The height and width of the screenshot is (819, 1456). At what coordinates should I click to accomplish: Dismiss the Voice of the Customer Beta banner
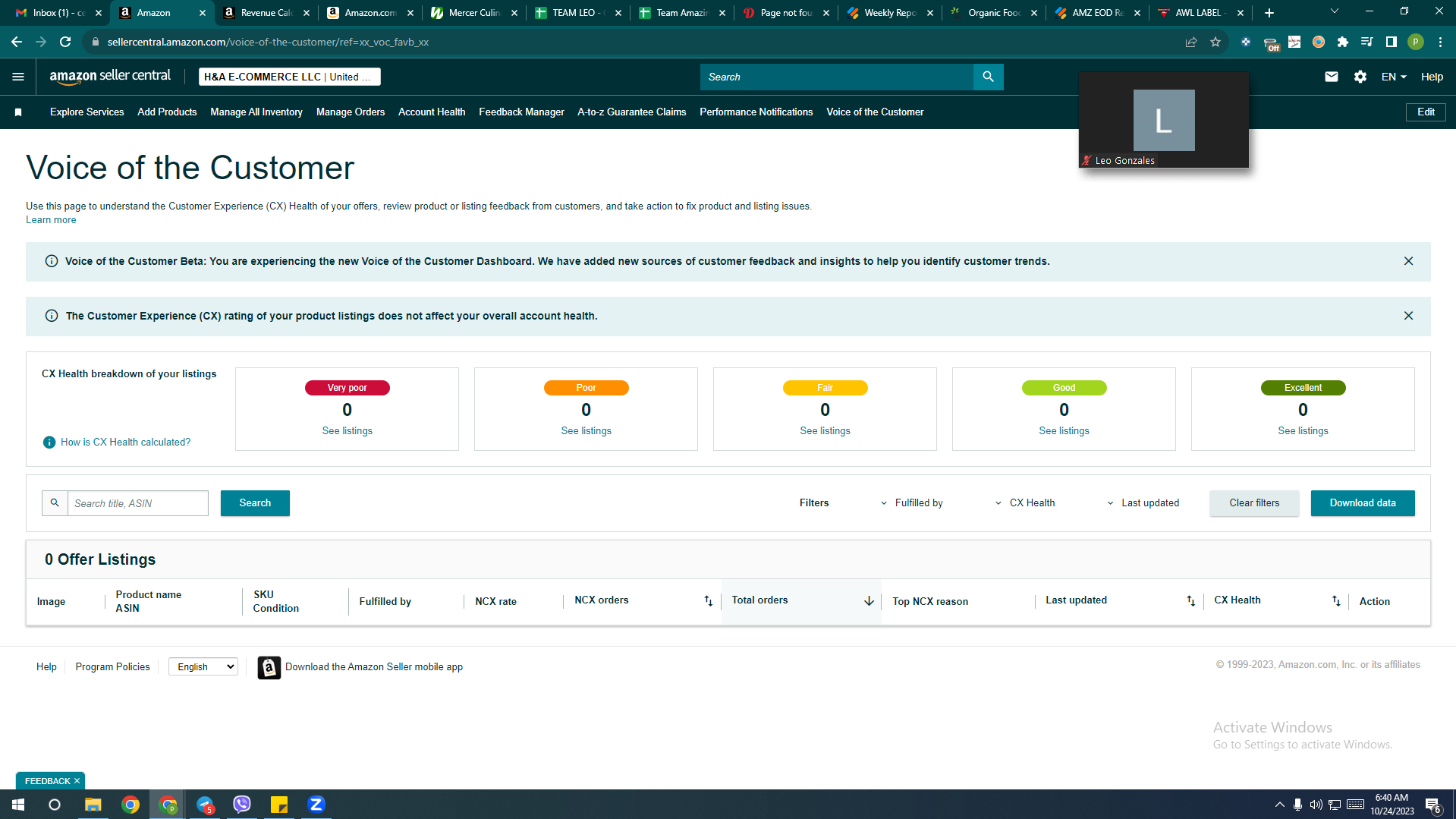pyautogui.click(x=1408, y=261)
